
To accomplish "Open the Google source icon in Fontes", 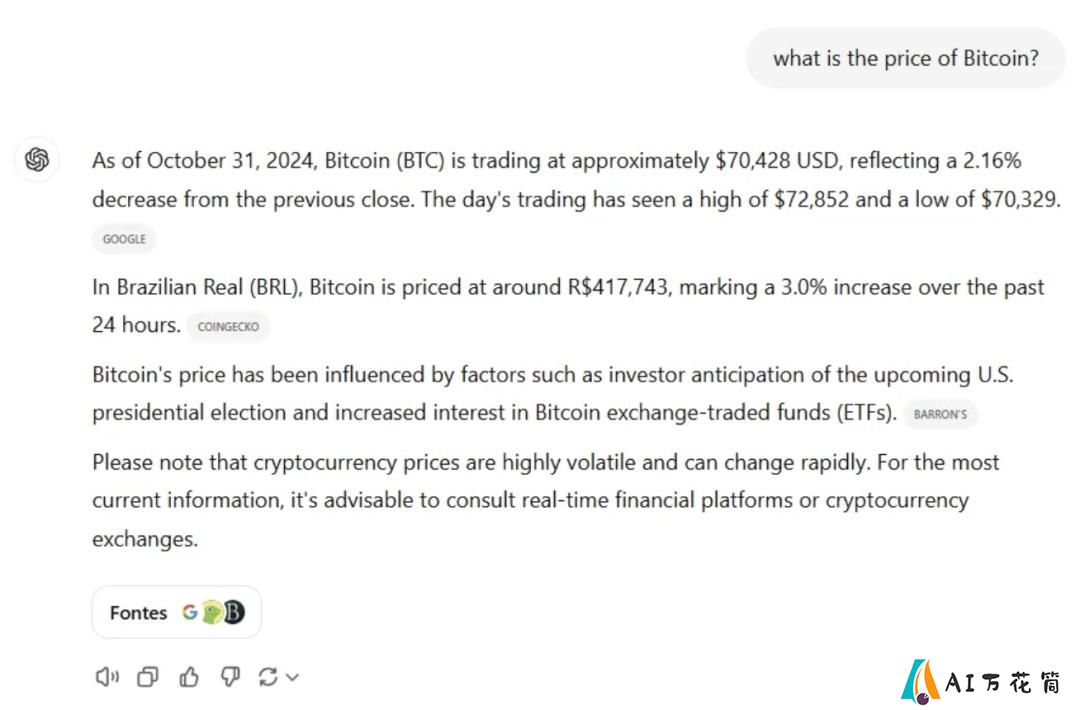I will (189, 612).
